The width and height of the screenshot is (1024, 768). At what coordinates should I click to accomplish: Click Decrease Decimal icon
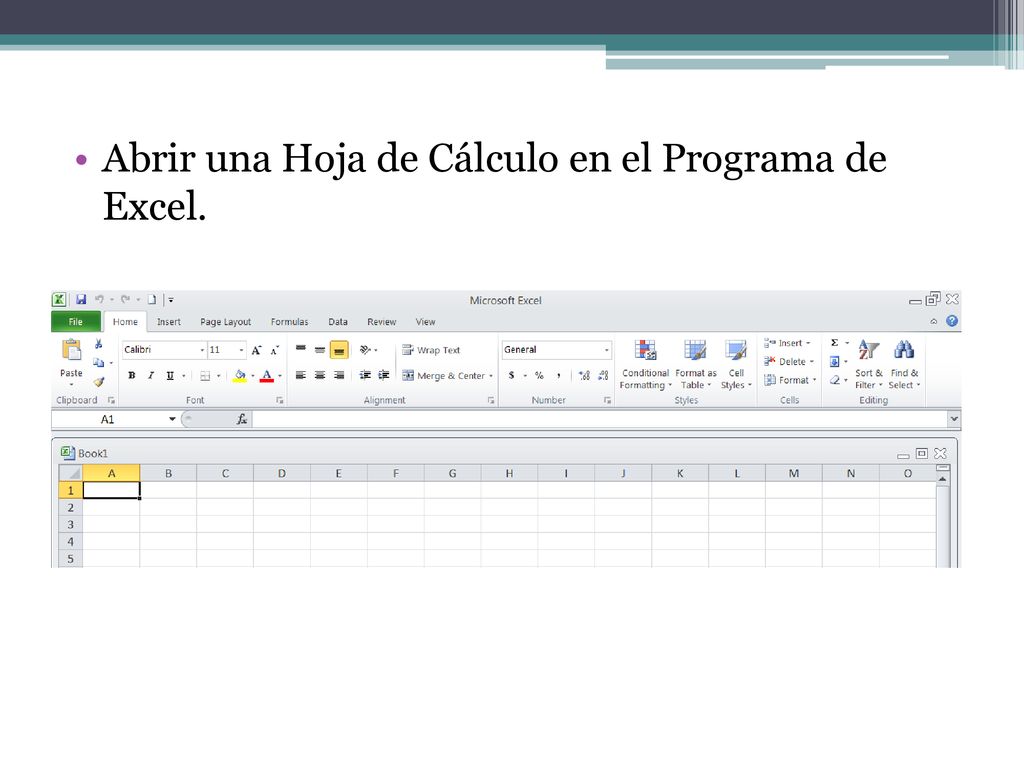coord(603,376)
